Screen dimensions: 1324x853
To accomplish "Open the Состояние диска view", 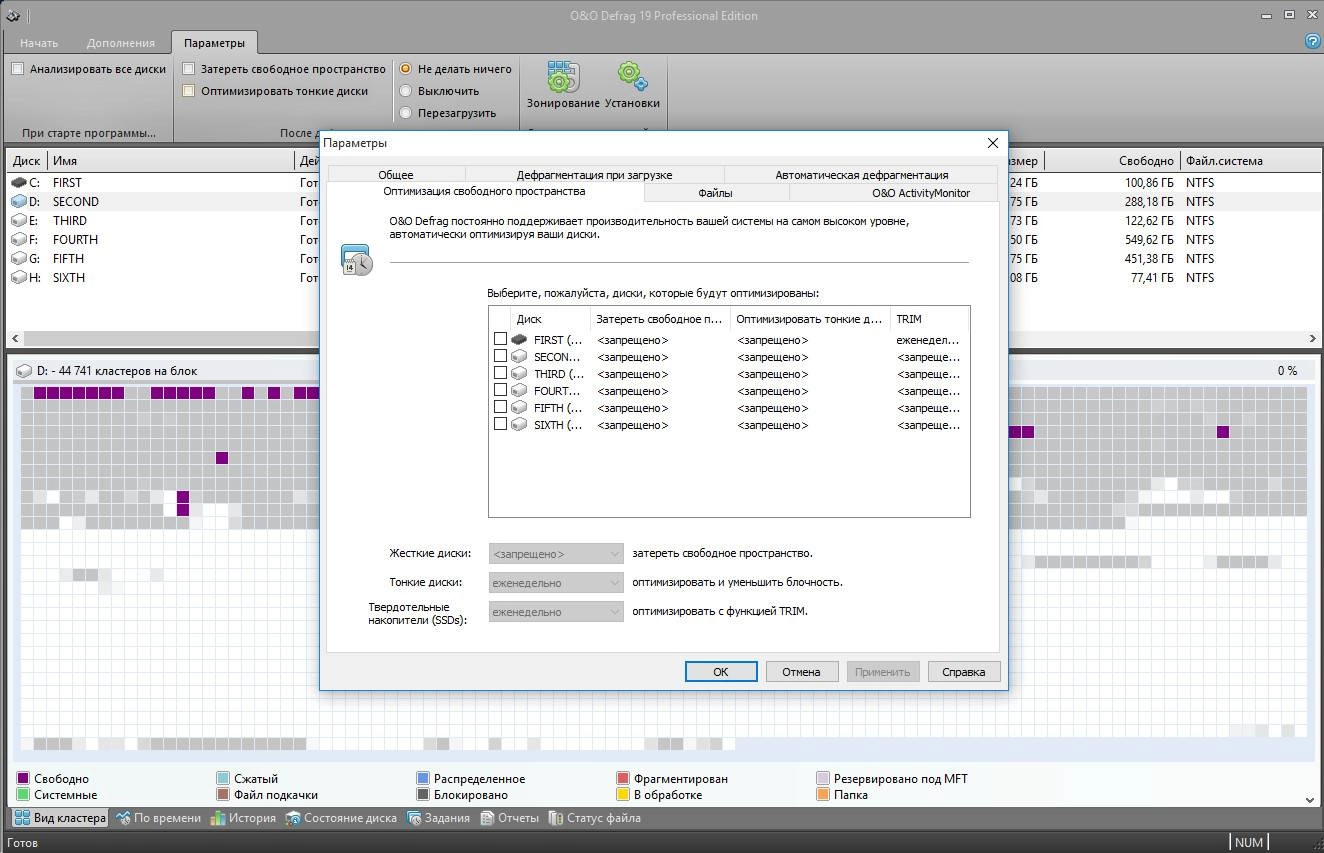I will click(341, 818).
